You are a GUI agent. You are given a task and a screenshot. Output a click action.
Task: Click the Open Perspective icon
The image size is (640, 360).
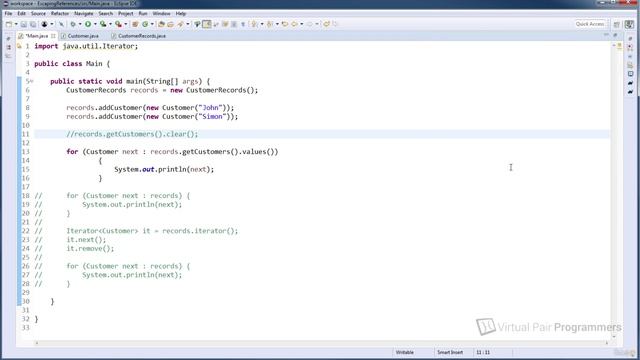point(617,24)
